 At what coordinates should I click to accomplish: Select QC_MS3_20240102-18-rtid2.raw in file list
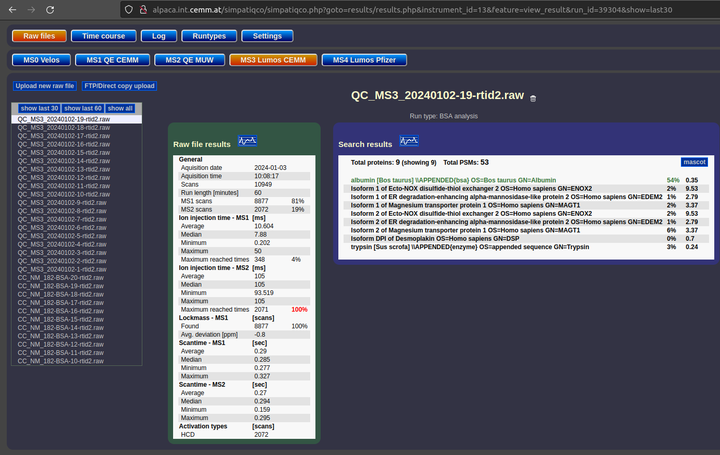coord(63,128)
